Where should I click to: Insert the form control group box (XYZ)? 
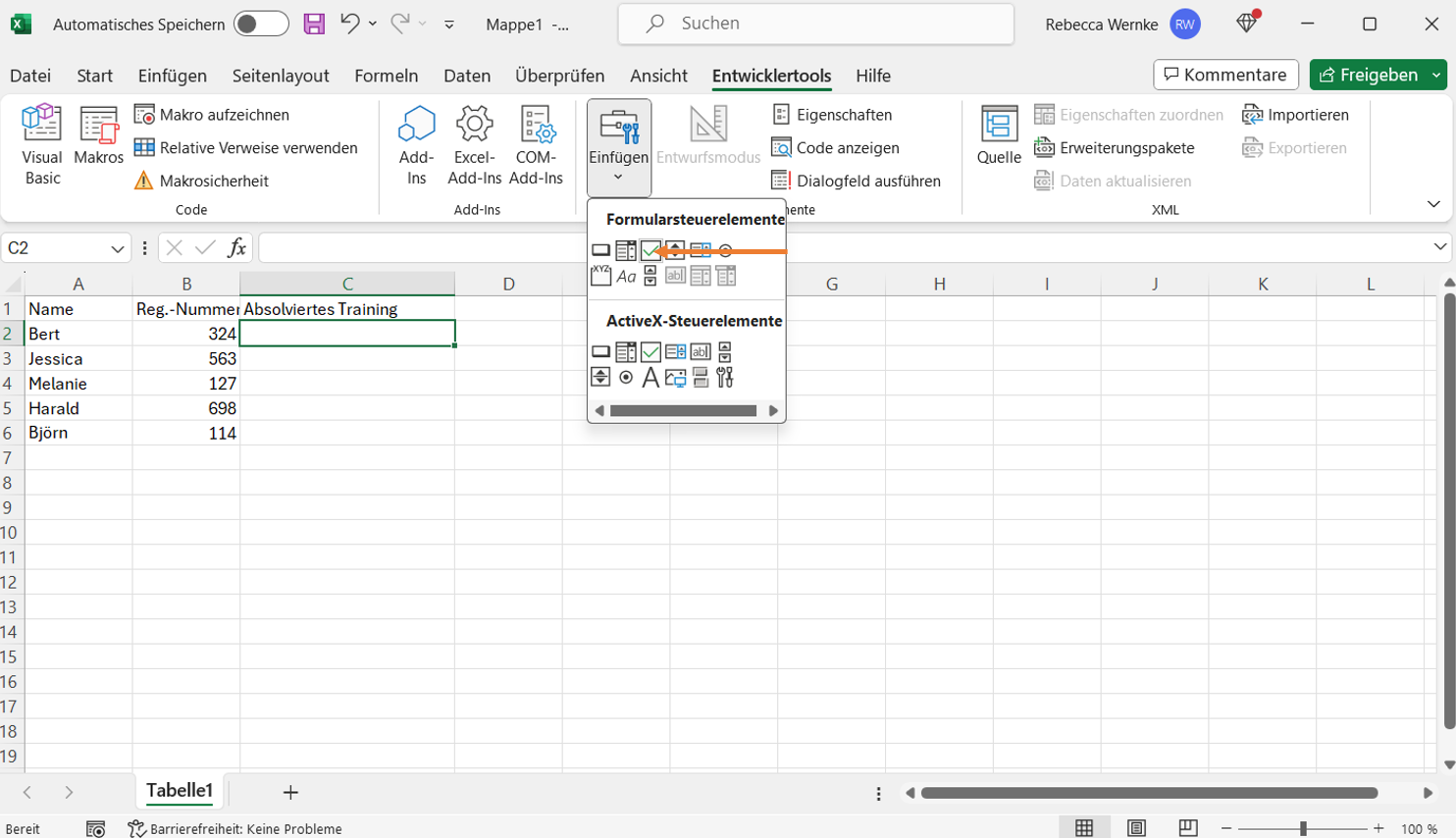pos(600,277)
